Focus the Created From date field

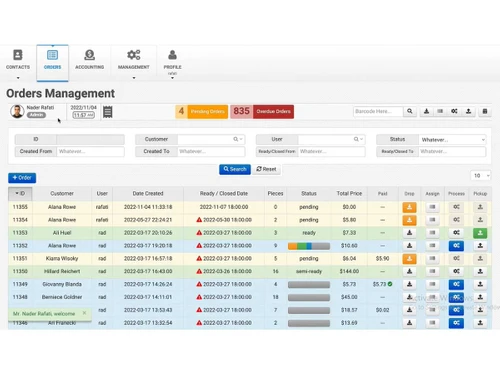click(x=90, y=151)
